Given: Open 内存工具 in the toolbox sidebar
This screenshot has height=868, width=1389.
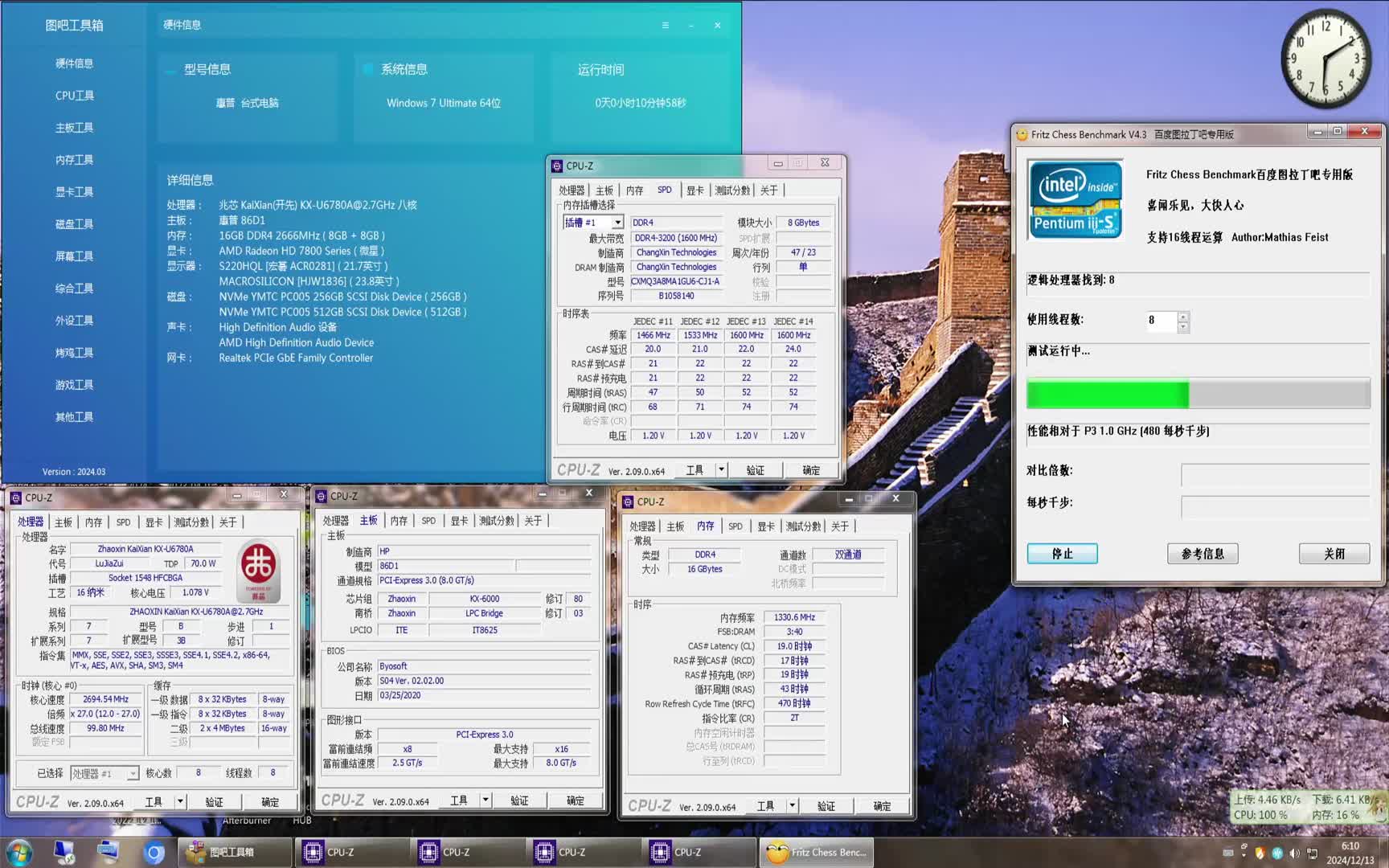Looking at the screenshot, I should coord(74,160).
